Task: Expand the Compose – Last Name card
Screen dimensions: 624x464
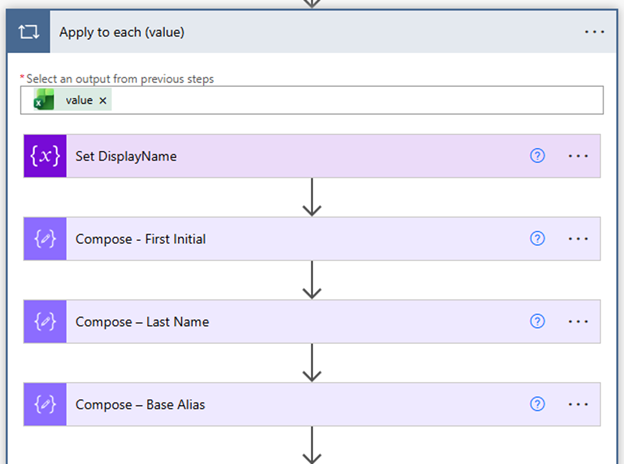Action: [312, 322]
